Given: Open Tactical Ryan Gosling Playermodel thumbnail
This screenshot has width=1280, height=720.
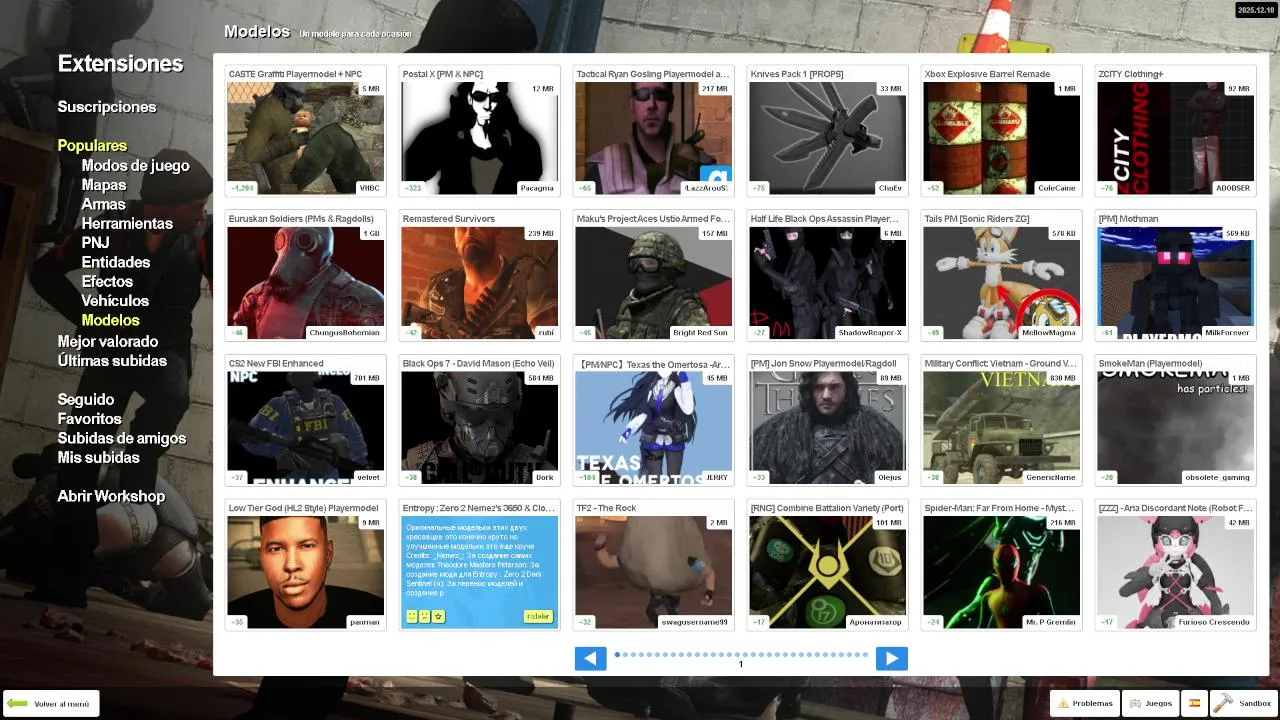Looking at the screenshot, I should [x=654, y=138].
